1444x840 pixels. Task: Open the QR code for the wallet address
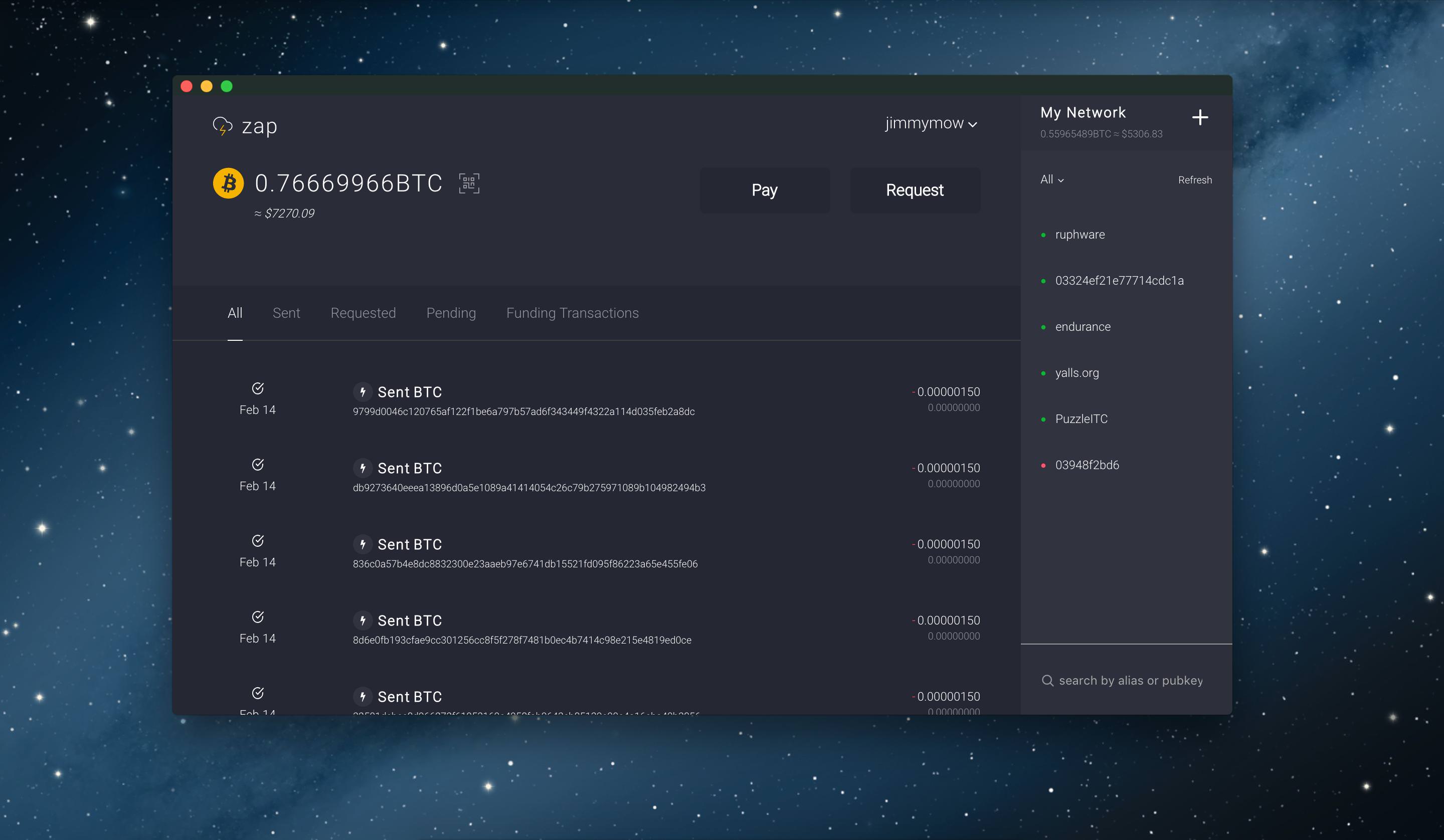click(469, 183)
